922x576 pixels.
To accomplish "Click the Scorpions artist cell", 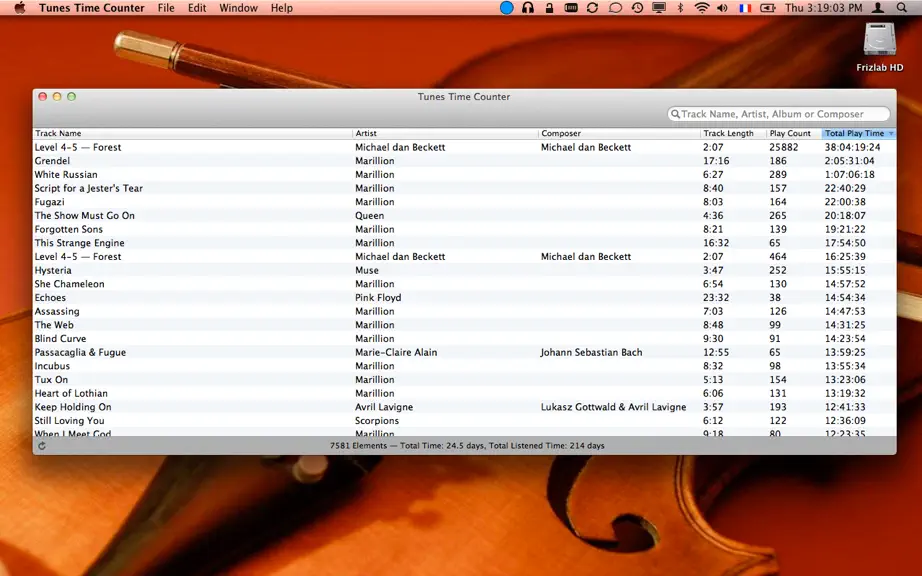I will 377,421.
